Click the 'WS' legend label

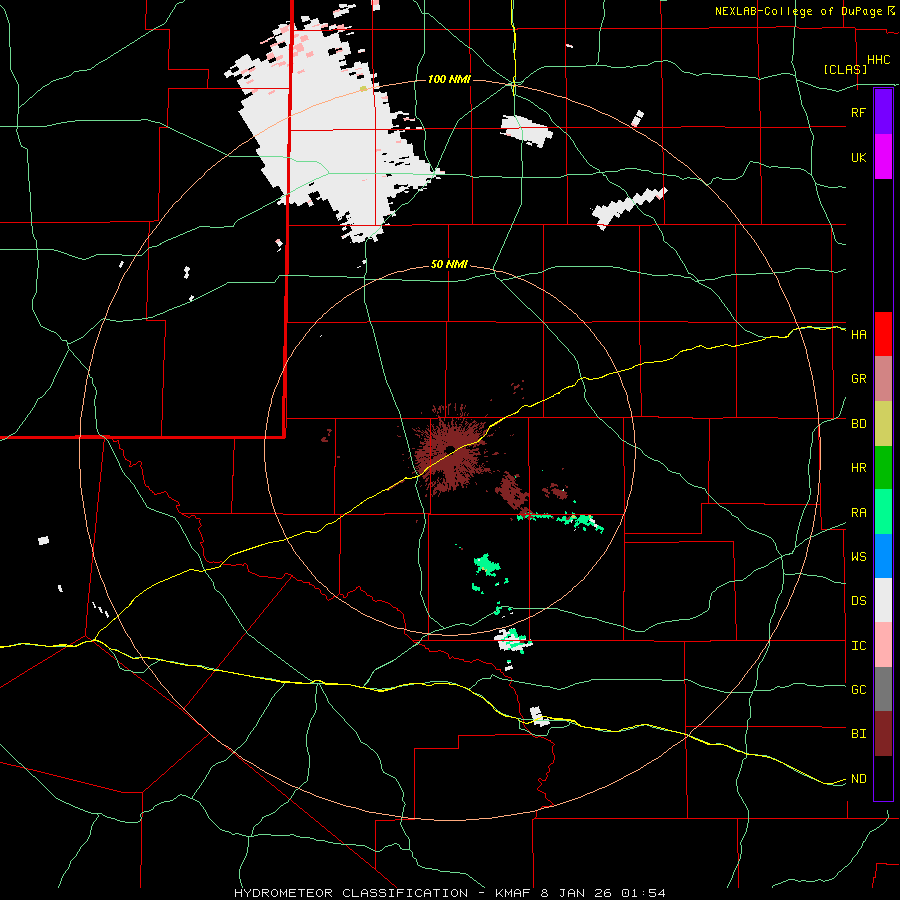pyautogui.click(x=858, y=557)
